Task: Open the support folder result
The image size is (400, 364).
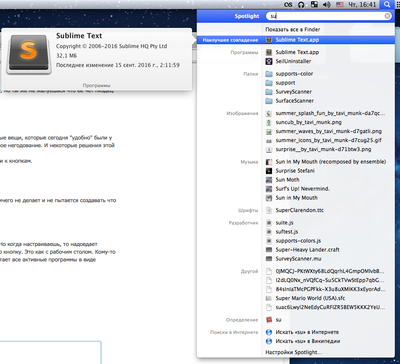Action: point(285,83)
